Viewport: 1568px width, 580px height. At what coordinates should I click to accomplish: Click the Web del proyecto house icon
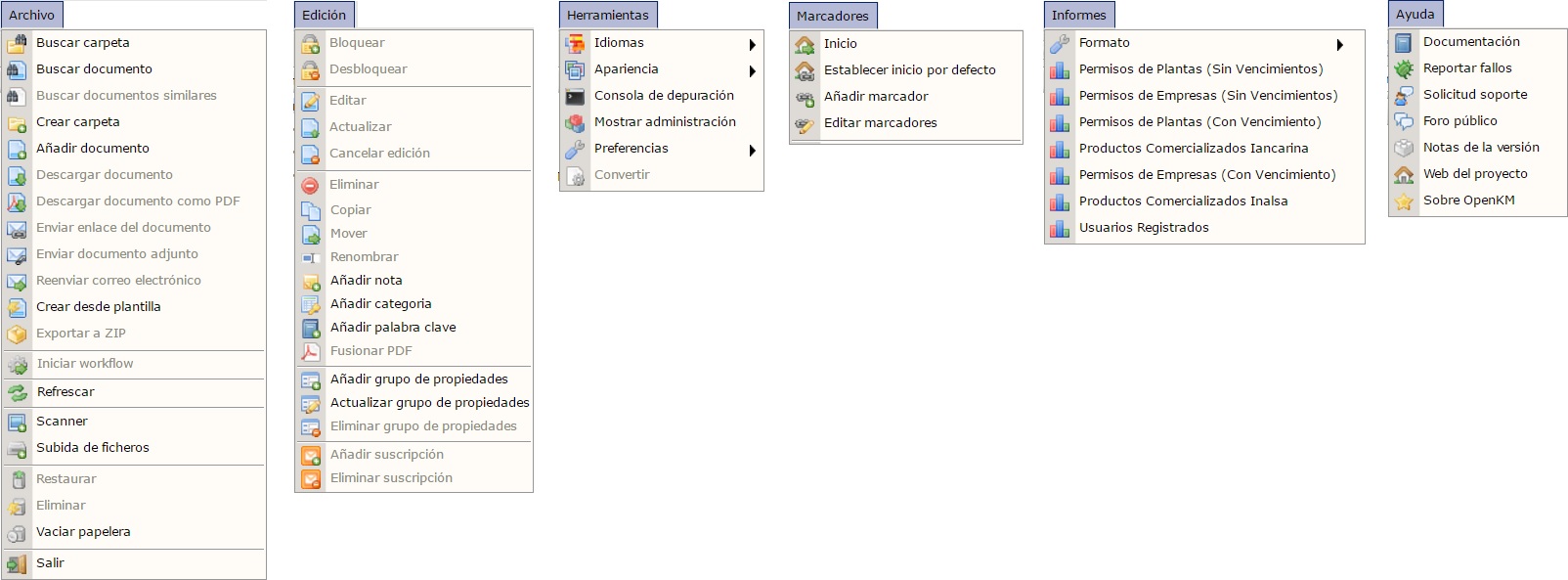pyautogui.click(x=1404, y=174)
